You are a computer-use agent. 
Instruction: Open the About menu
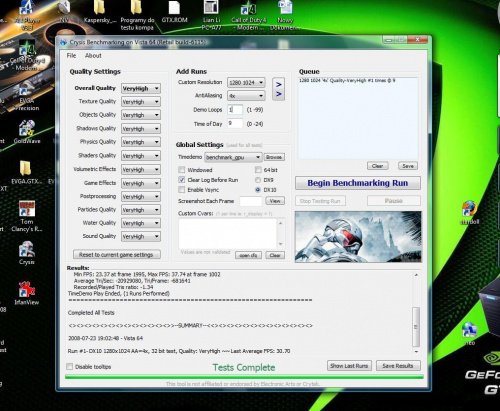pos(93,56)
